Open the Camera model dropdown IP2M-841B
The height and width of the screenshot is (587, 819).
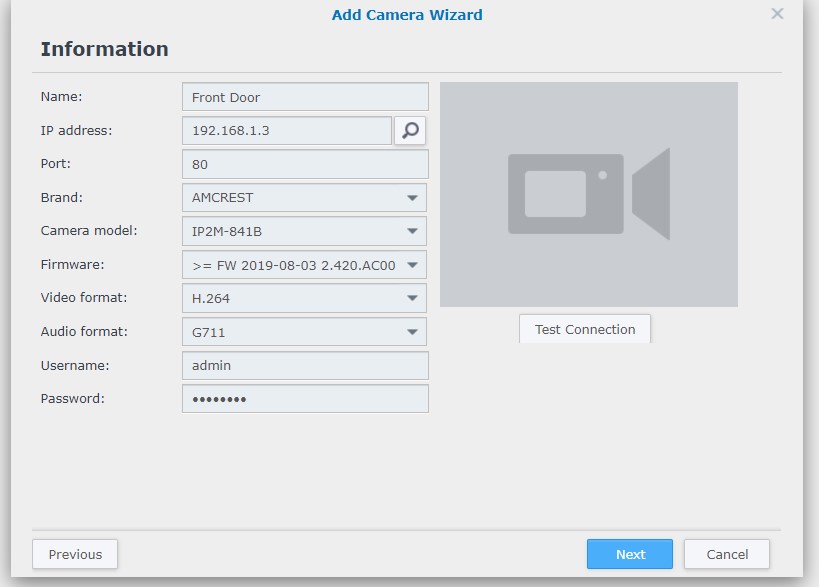tap(305, 231)
